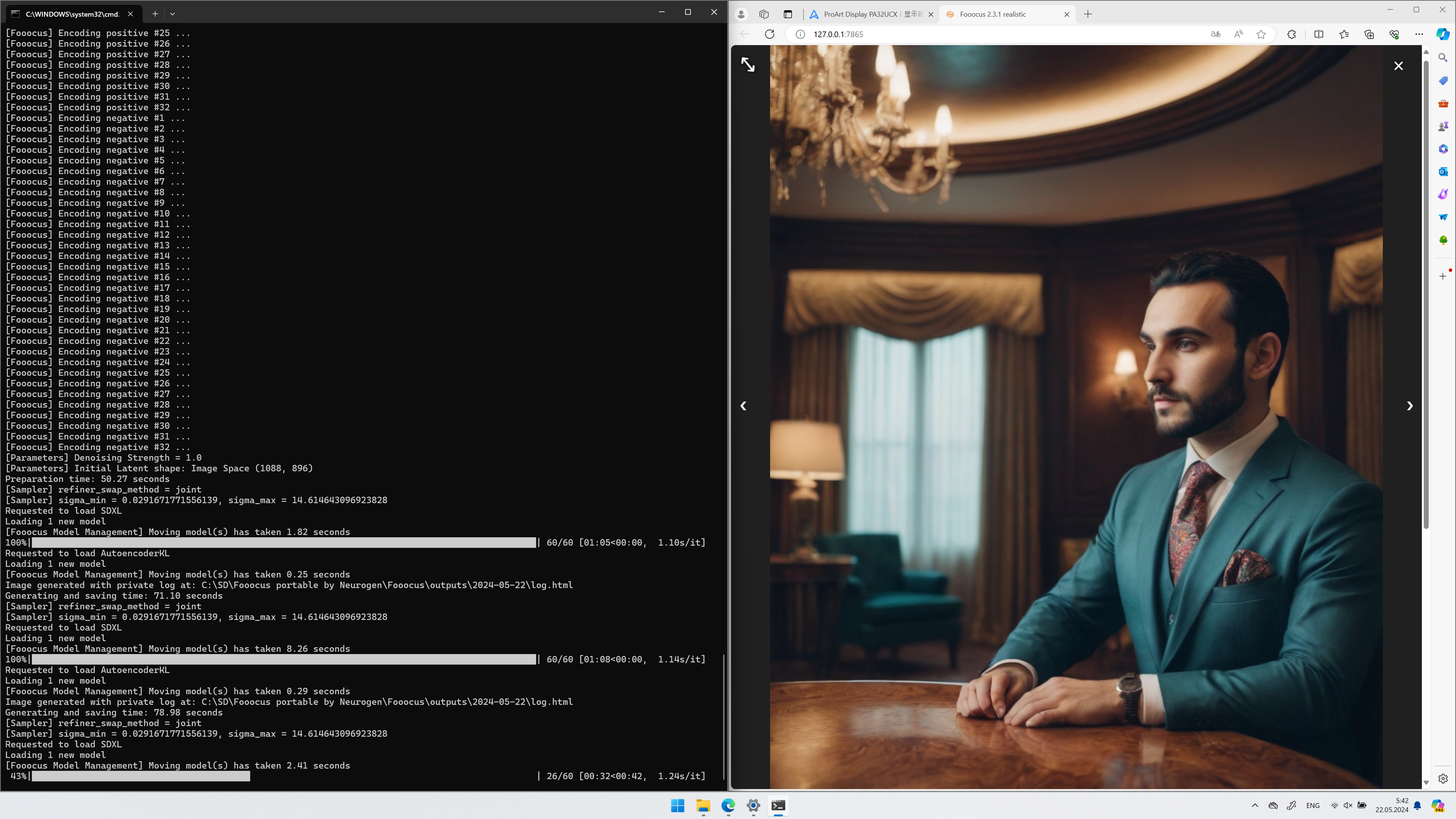Open Settings gear app from taskbar

pyautogui.click(x=753, y=805)
